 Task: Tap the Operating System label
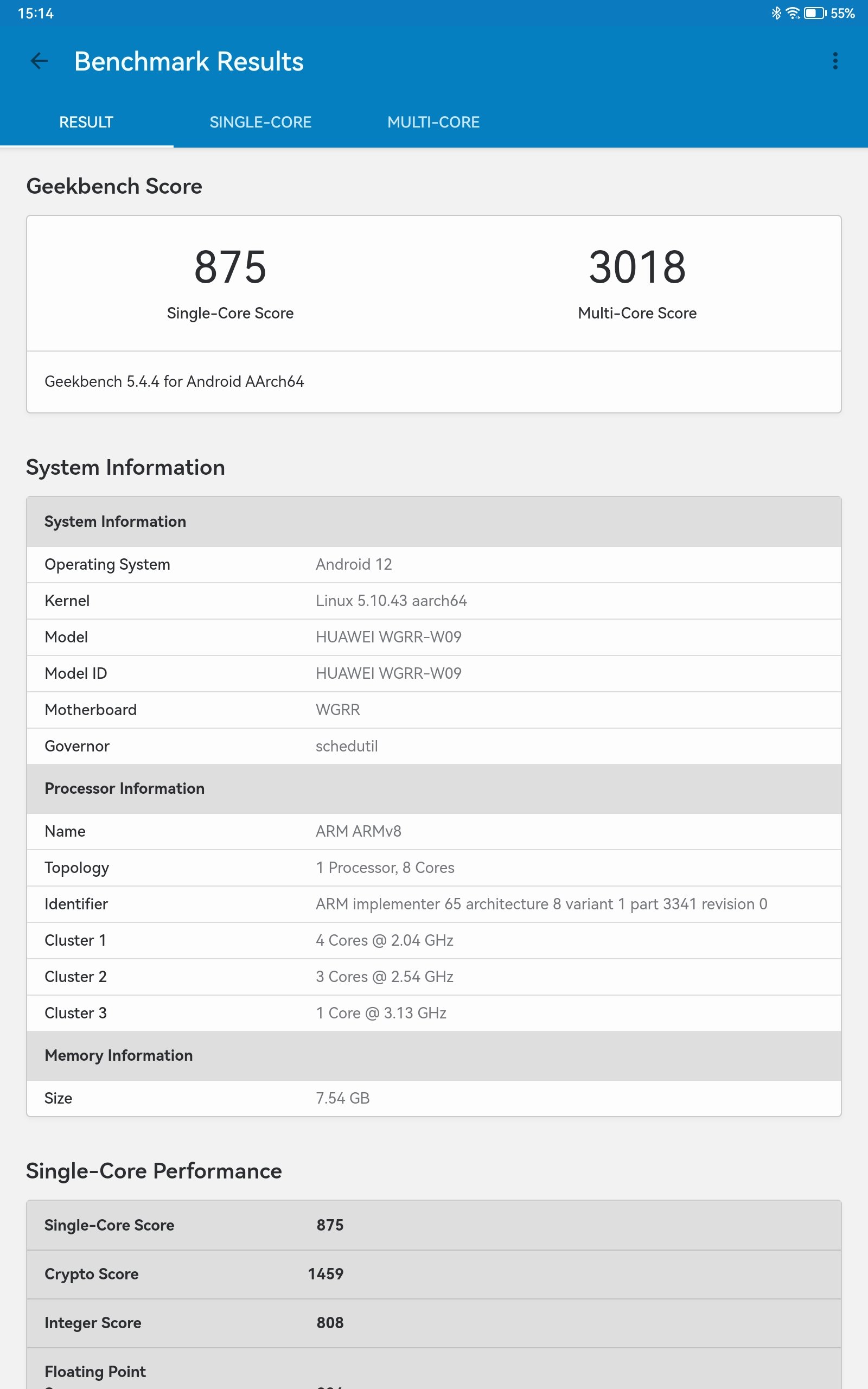pyautogui.click(x=107, y=564)
